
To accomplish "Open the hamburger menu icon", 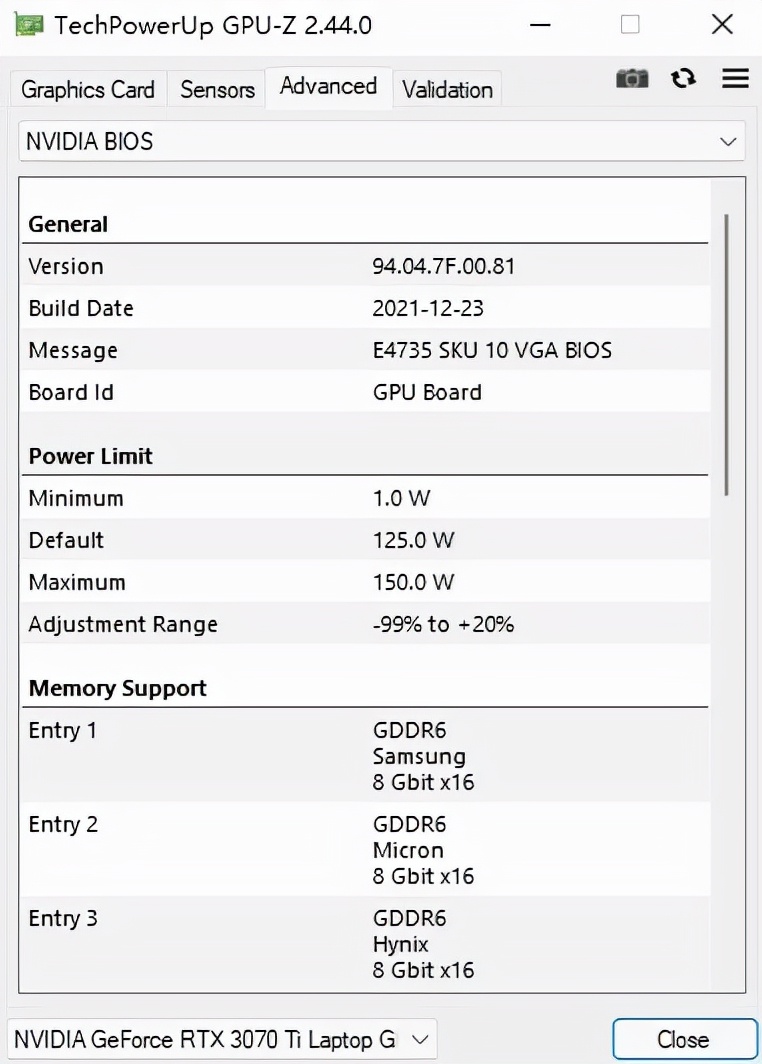I will click(735, 79).
